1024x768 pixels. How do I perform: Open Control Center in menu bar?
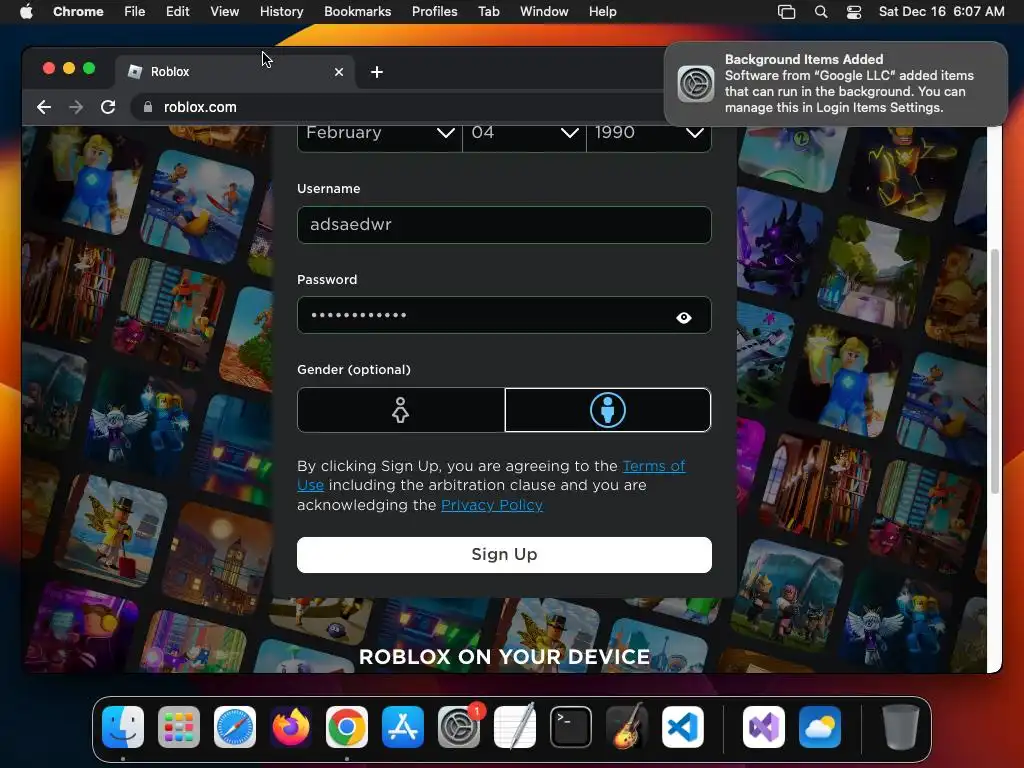tap(854, 12)
